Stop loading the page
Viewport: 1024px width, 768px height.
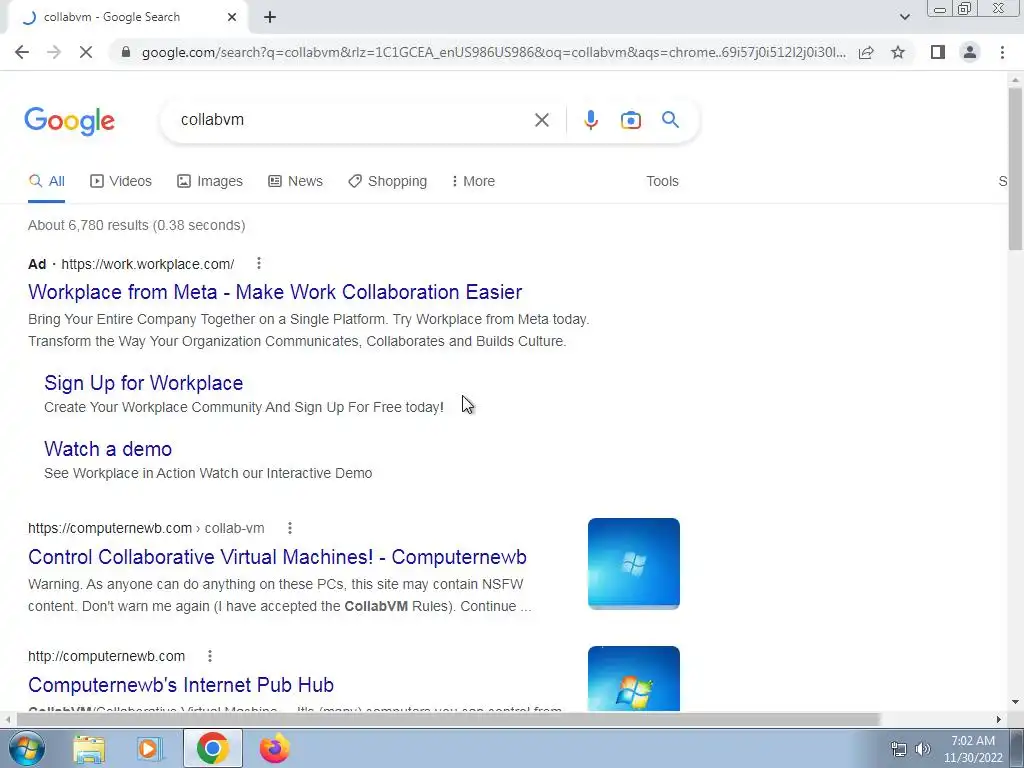coord(86,52)
